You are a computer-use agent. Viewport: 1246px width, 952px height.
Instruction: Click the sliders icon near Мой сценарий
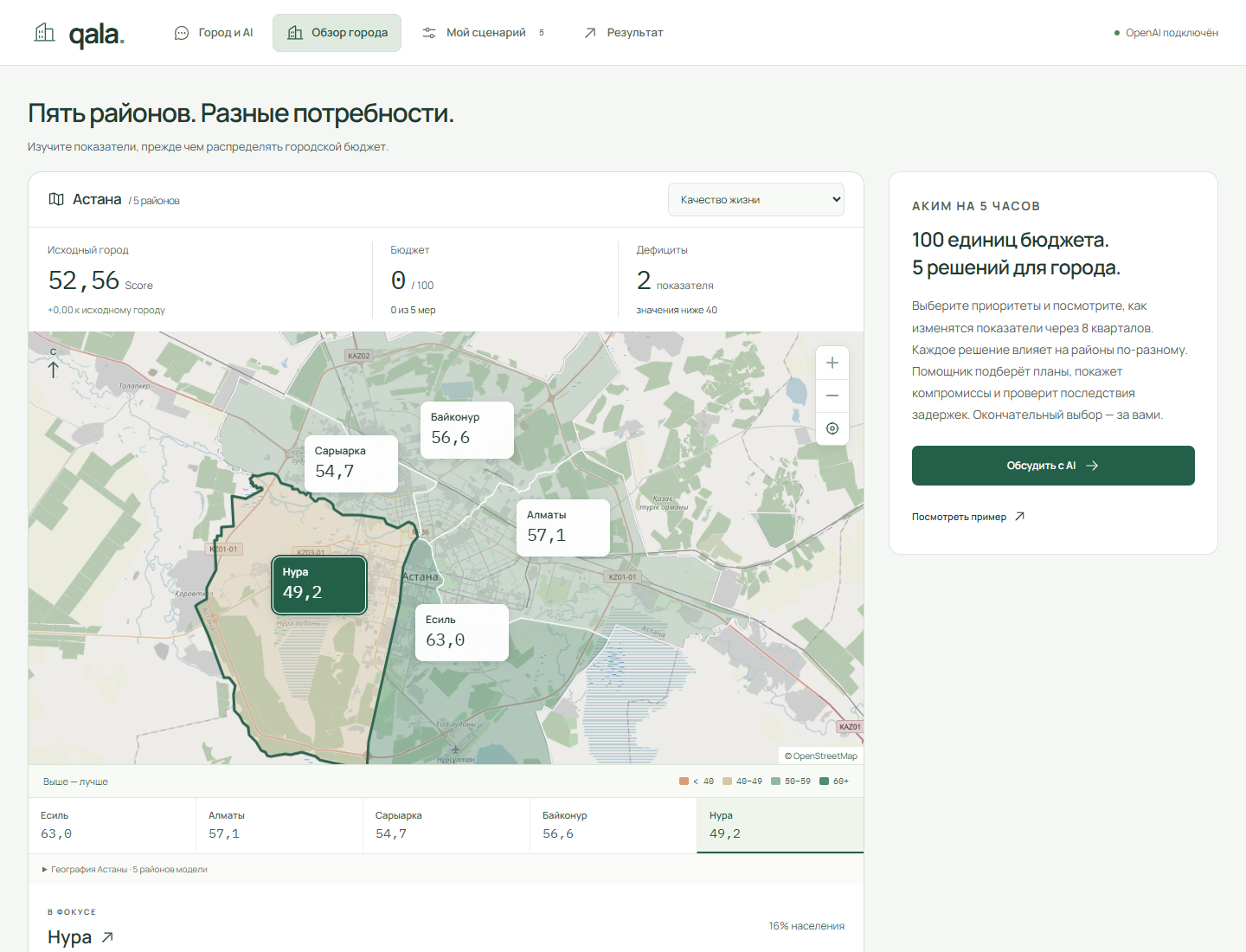[x=429, y=33]
